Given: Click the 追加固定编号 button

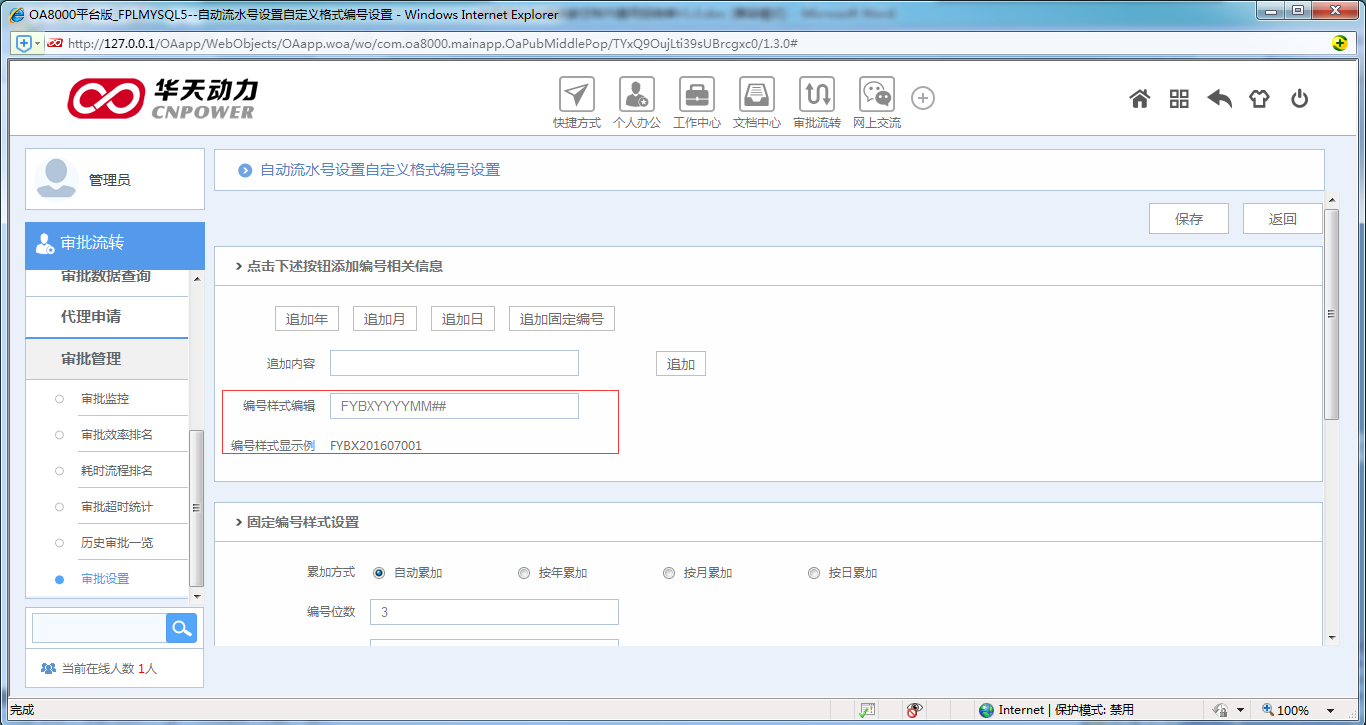Looking at the screenshot, I should (x=562, y=319).
